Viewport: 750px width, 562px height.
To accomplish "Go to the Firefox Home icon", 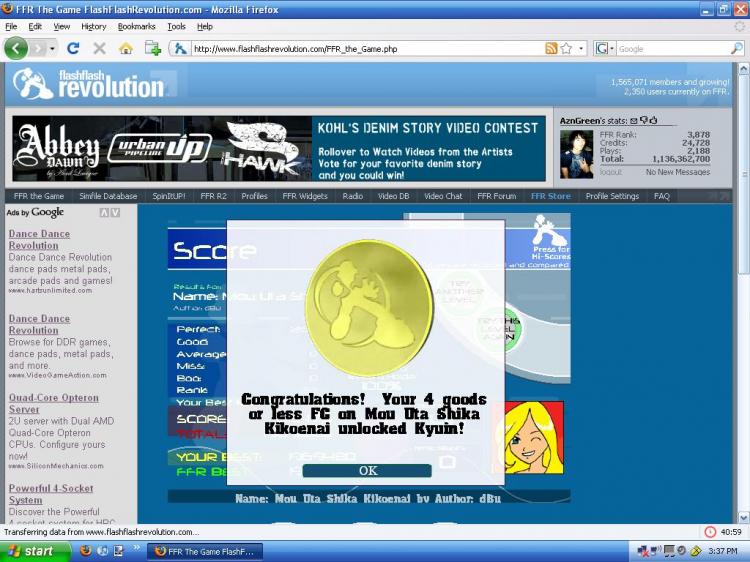I will [126, 48].
